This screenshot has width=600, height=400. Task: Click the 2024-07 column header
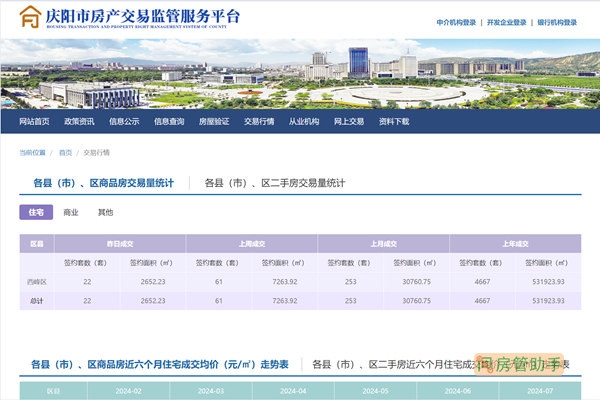pos(540,391)
